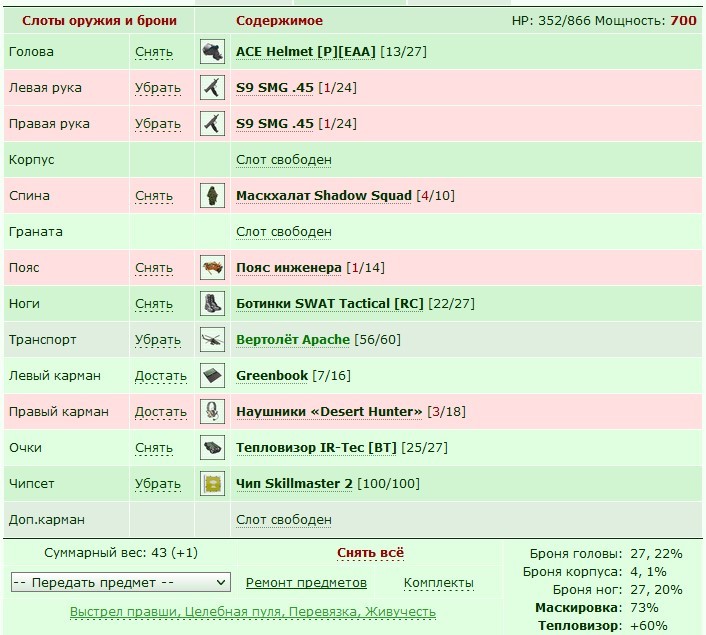
Task: Open the S9 SMG .45 link in Левая рука
Action: [275, 88]
